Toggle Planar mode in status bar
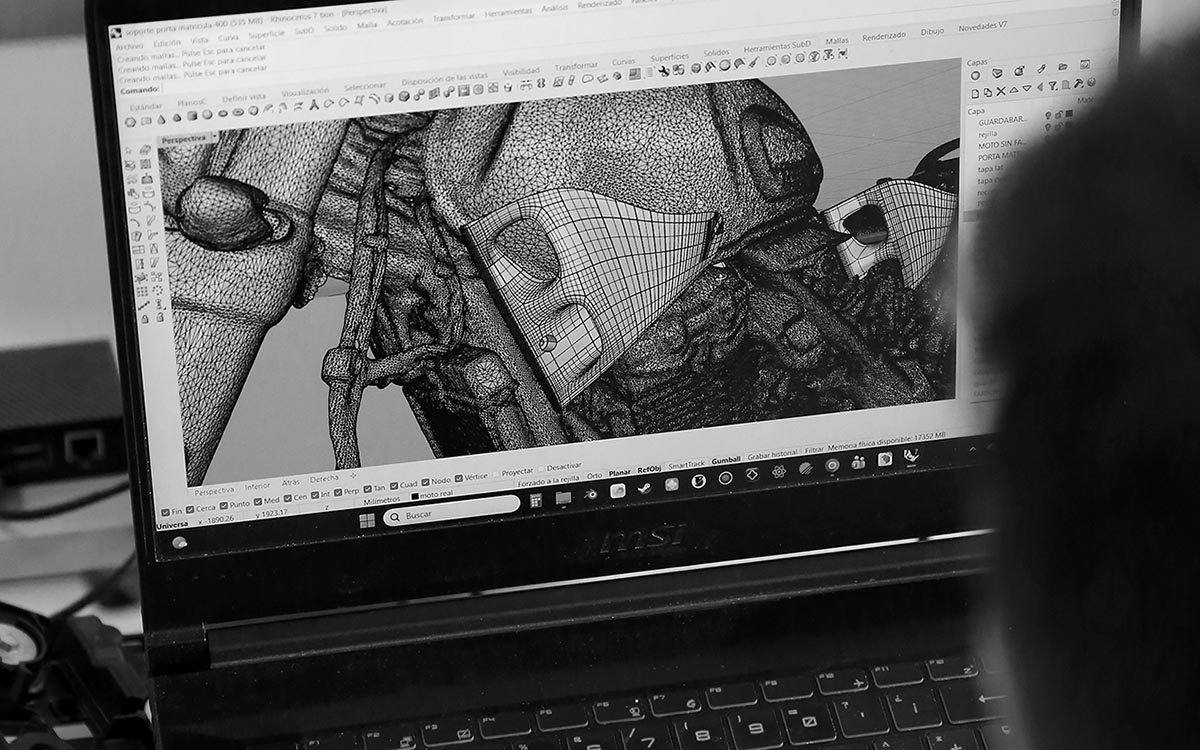The image size is (1200, 750). [620, 473]
